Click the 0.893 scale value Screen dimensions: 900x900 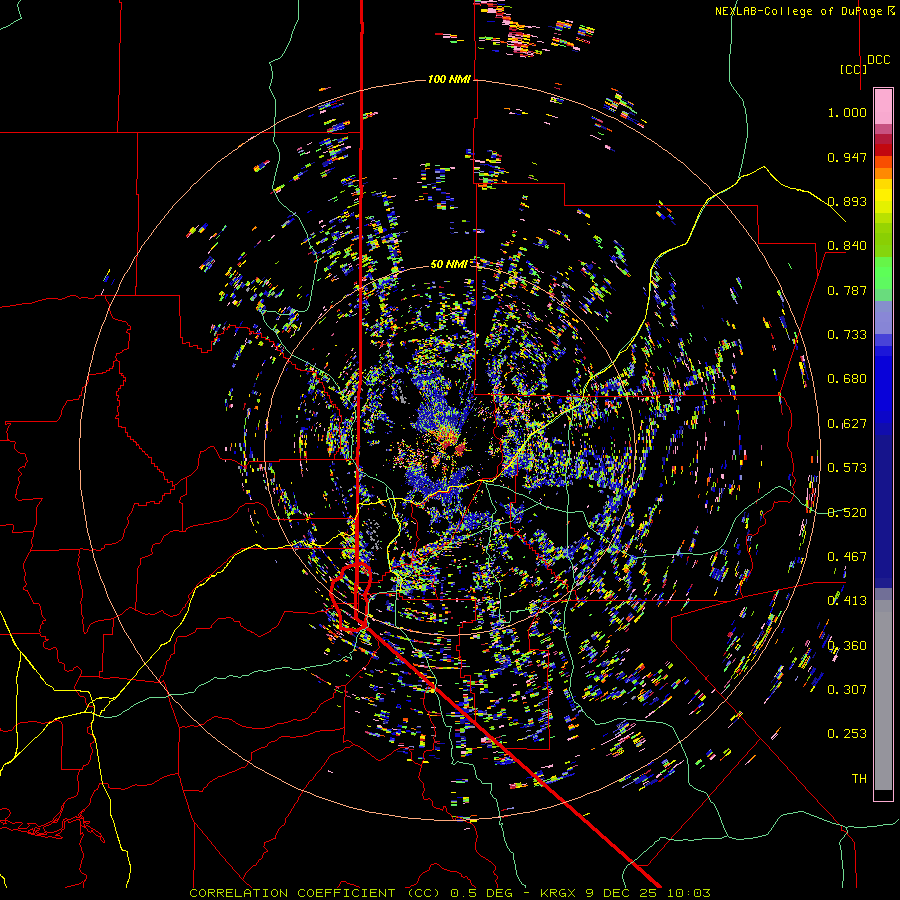pyautogui.click(x=847, y=201)
